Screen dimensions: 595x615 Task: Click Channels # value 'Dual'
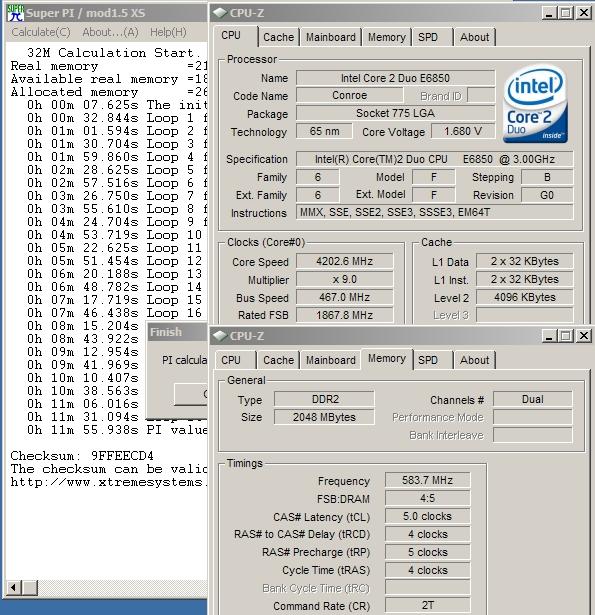(x=533, y=399)
